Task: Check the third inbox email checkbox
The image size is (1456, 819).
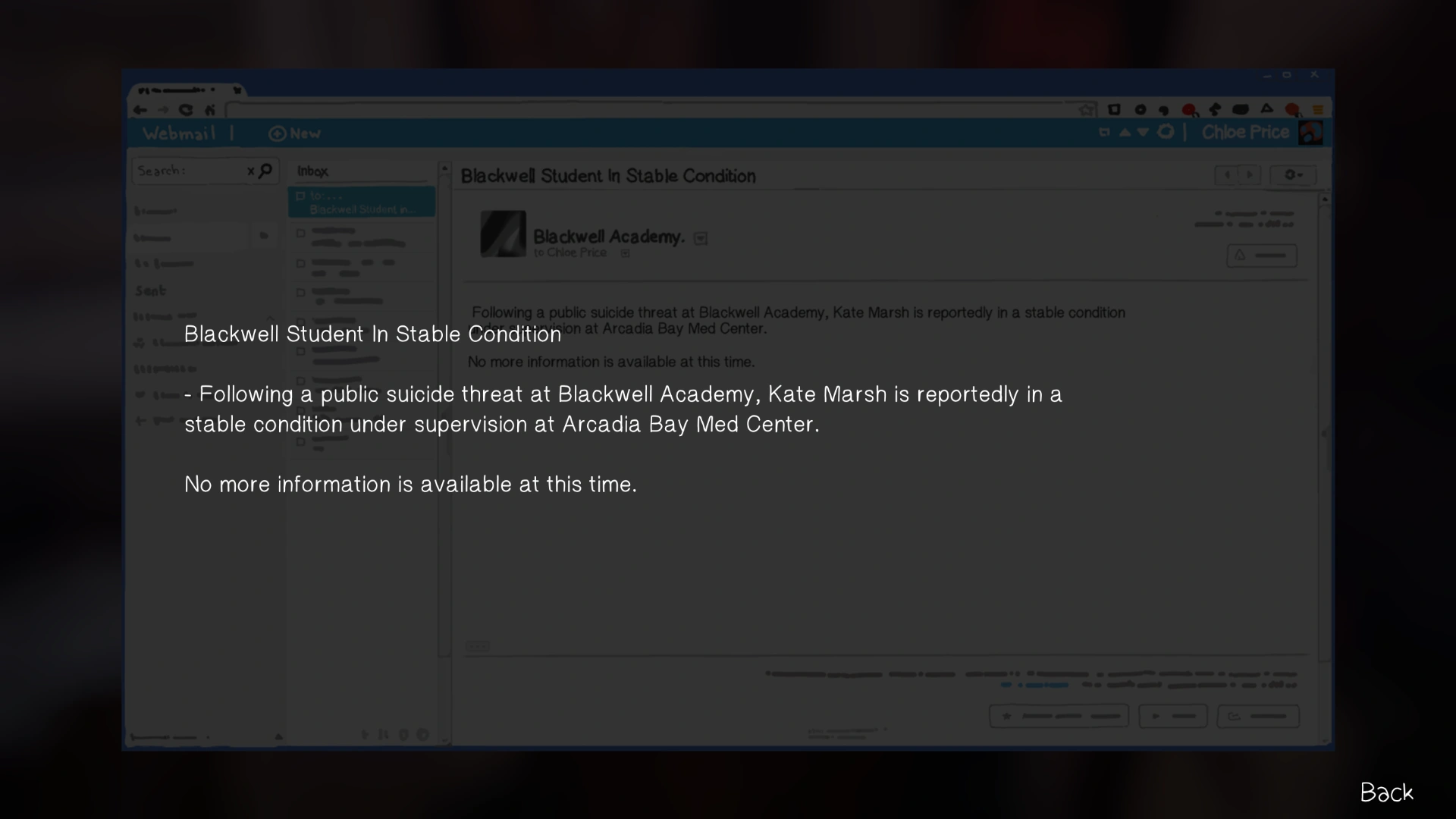Action: pyautogui.click(x=300, y=263)
